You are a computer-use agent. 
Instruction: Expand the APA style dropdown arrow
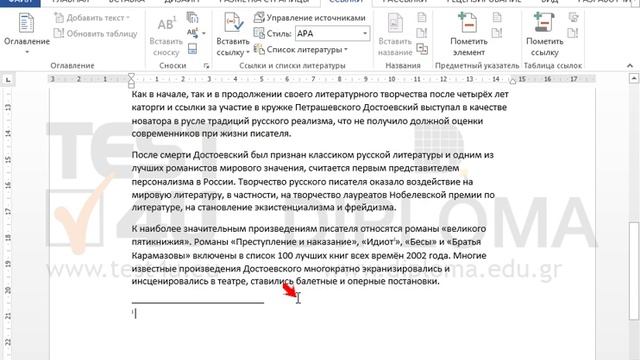coord(365,33)
